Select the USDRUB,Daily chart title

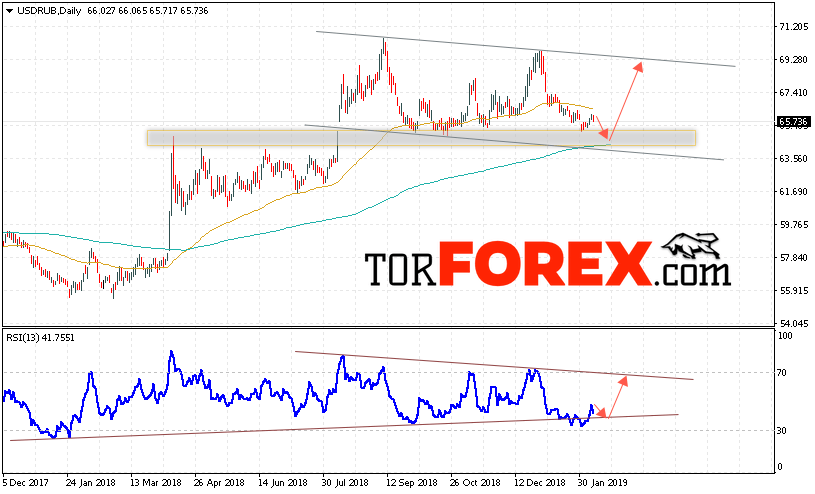point(49,10)
